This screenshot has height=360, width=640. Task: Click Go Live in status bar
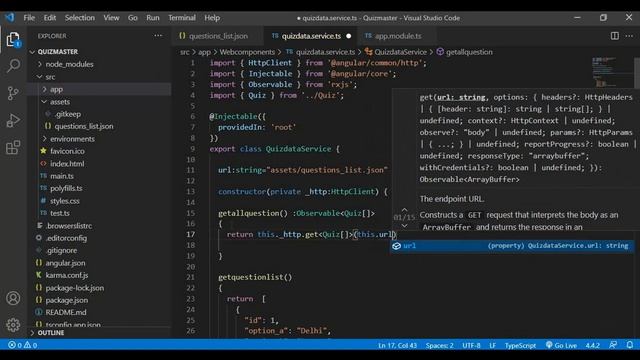tap(561, 345)
